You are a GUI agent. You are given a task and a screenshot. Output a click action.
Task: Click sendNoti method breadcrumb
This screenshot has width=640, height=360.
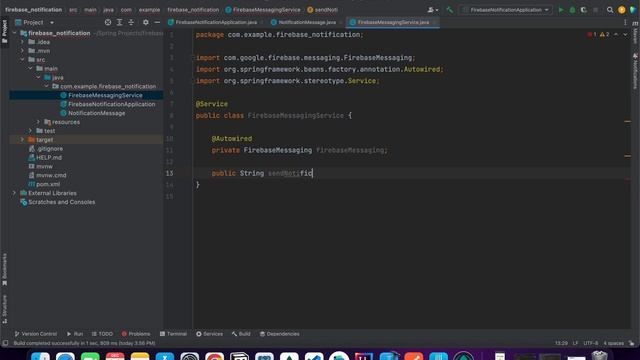pos(322,10)
